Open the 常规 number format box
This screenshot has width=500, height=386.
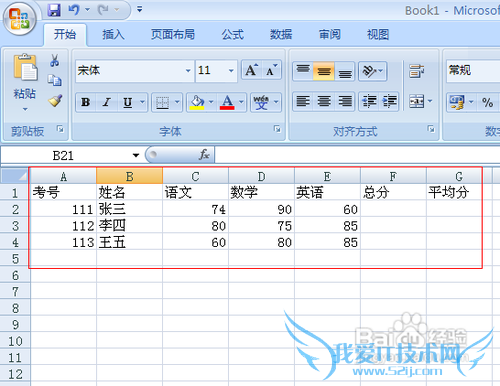coord(473,71)
